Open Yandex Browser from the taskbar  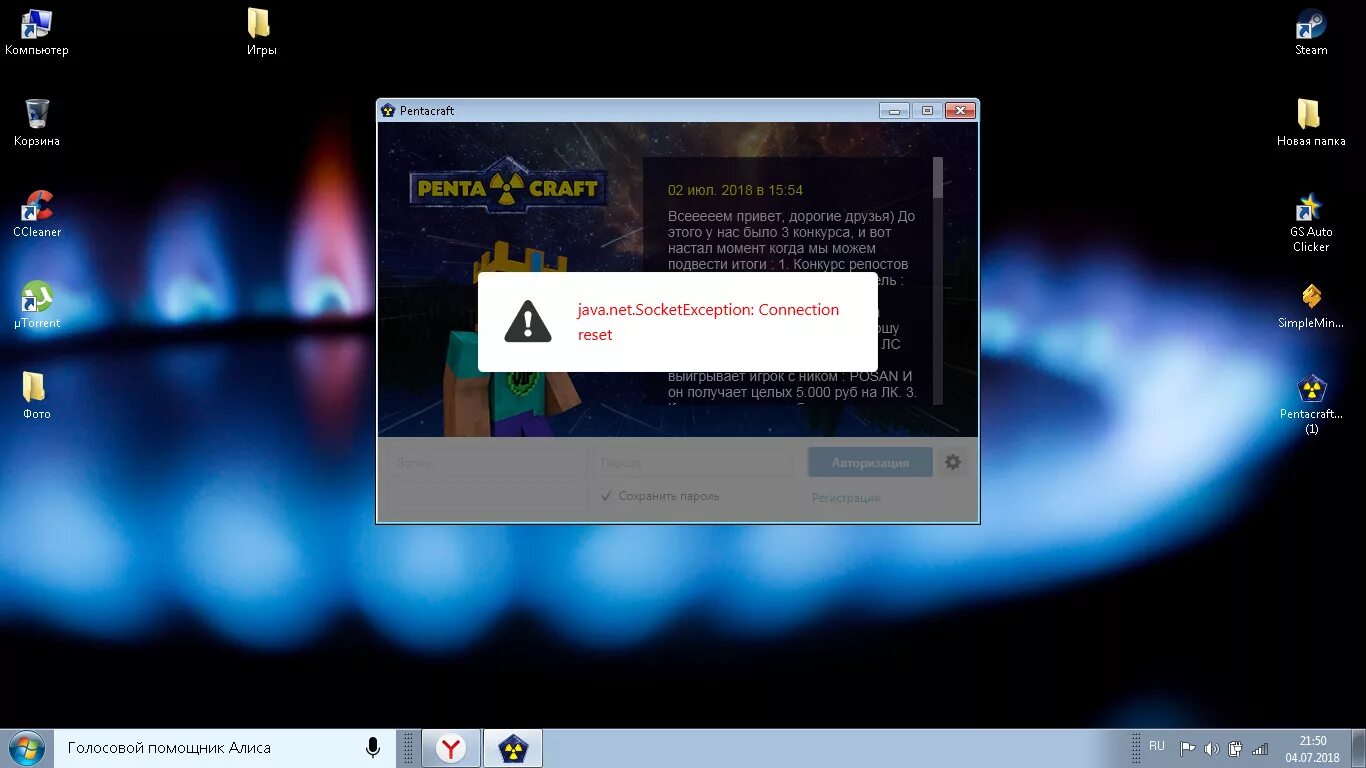[451, 748]
